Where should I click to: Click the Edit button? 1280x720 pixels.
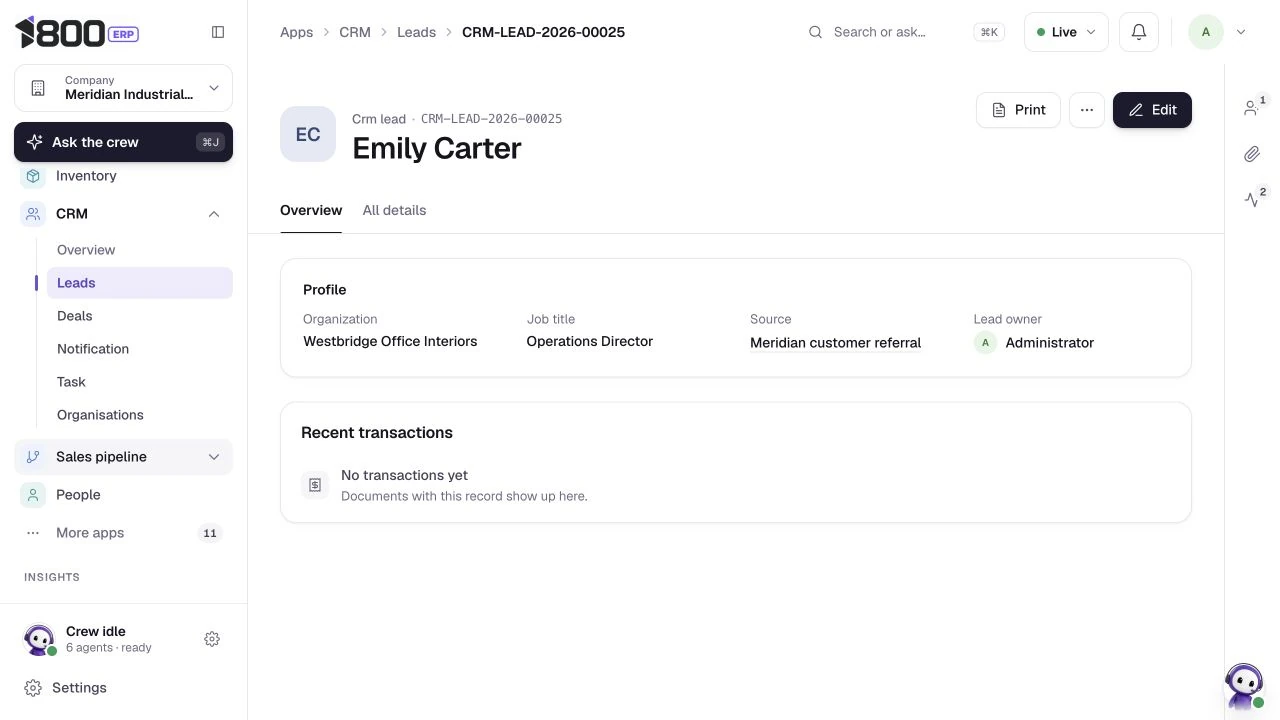click(1152, 110)
